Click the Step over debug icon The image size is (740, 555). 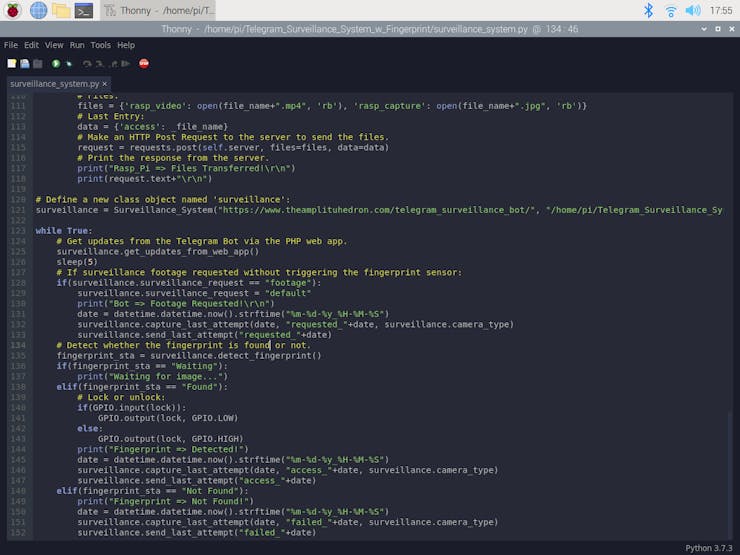tap(87, 63)
